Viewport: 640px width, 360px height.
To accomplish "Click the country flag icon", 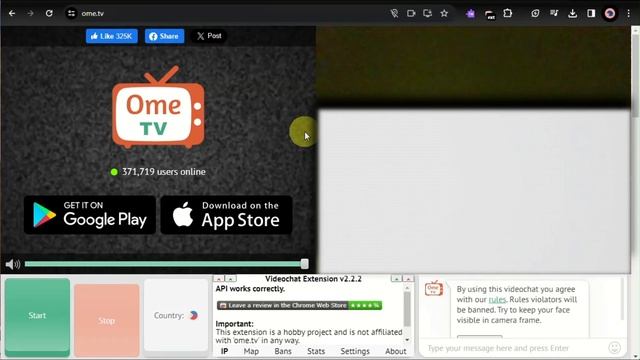I will tap(194, 315).
